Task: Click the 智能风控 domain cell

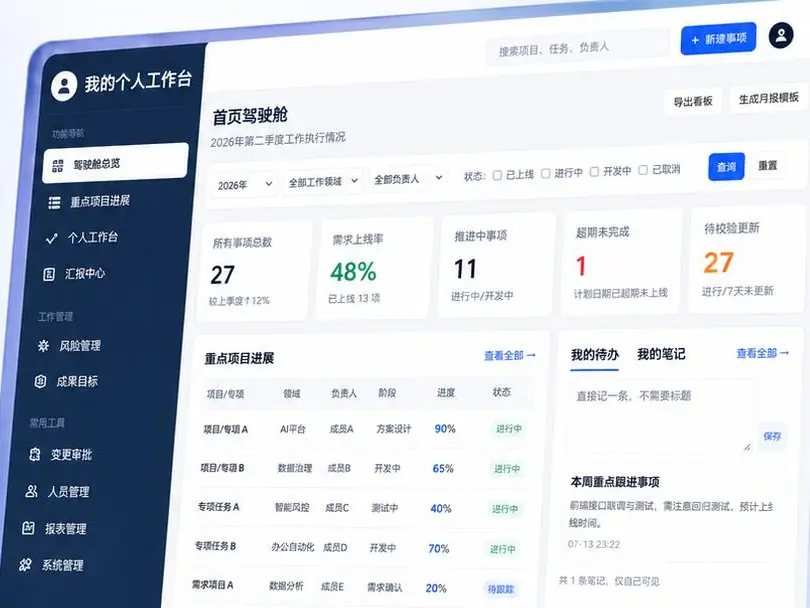Action: (292, 507)
